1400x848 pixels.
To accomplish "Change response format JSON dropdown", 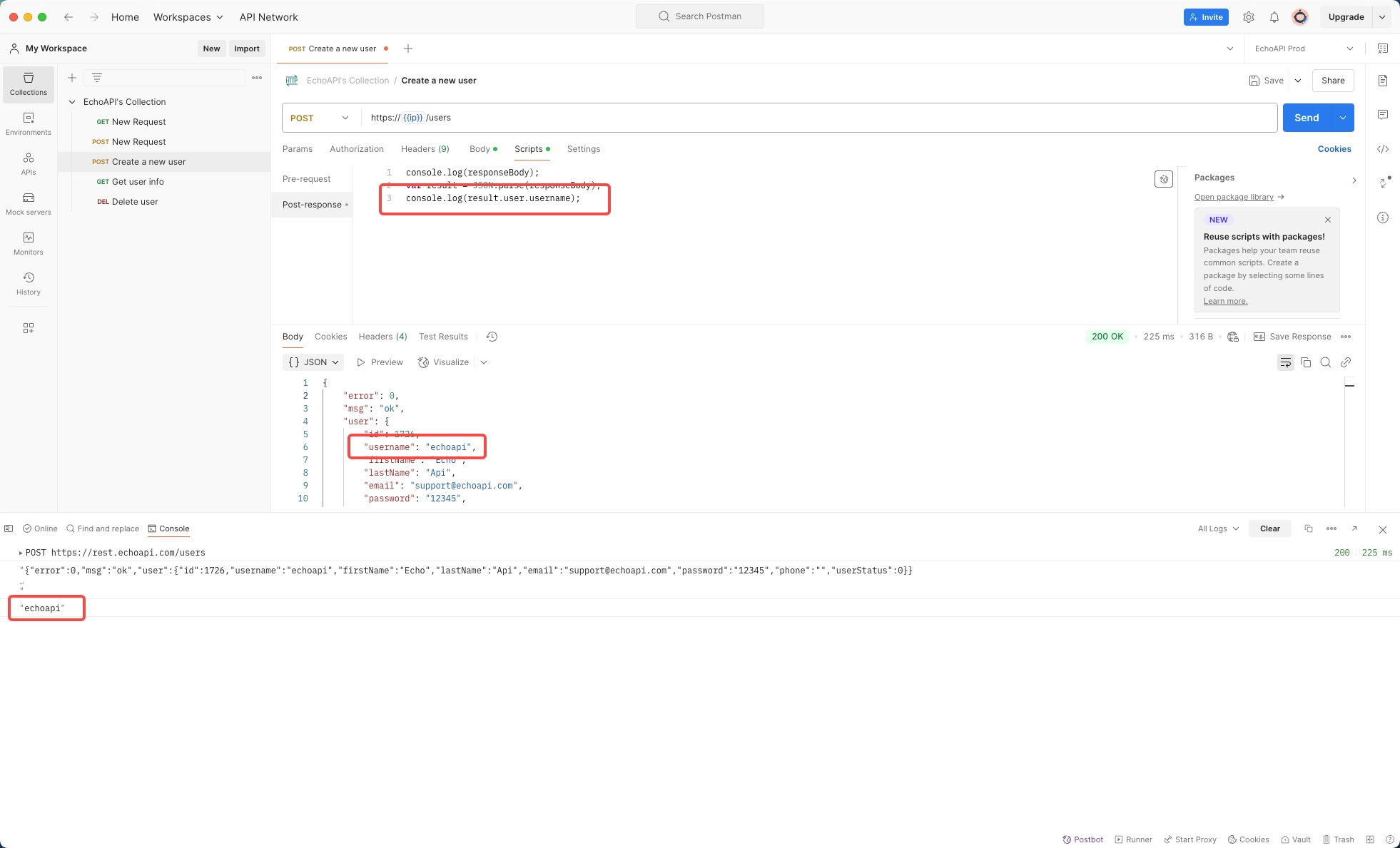I will (313, 362).
